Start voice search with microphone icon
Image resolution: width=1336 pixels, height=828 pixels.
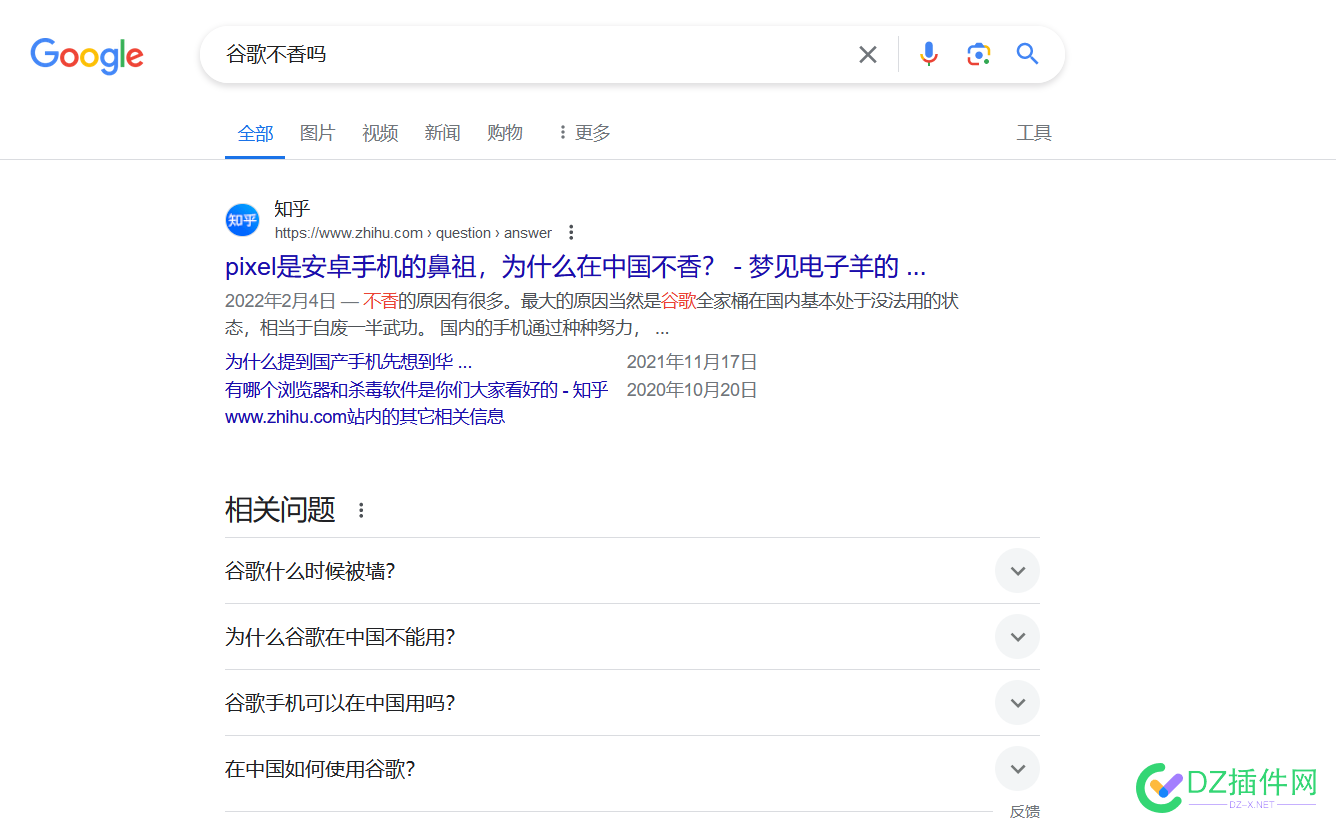(929, 54)
